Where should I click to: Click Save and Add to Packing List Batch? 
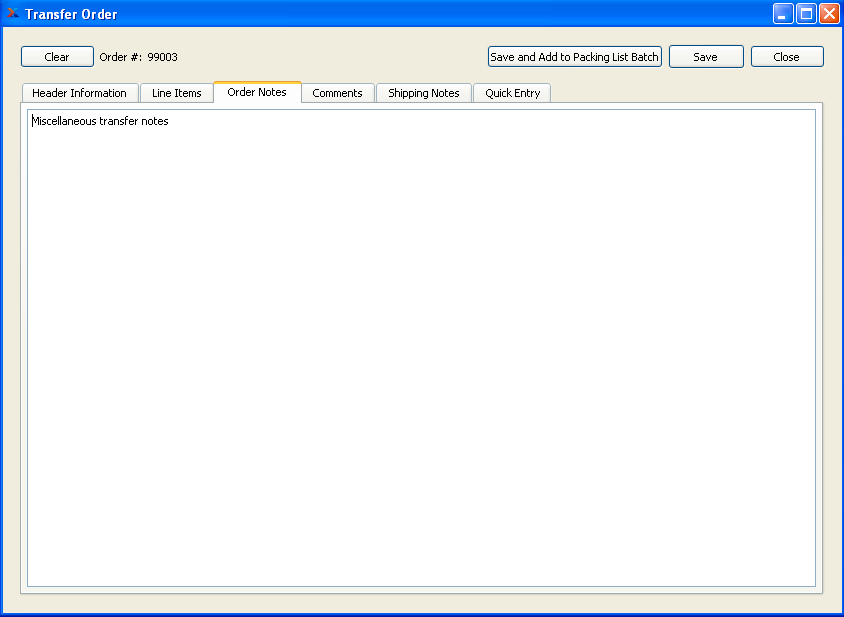574,56
